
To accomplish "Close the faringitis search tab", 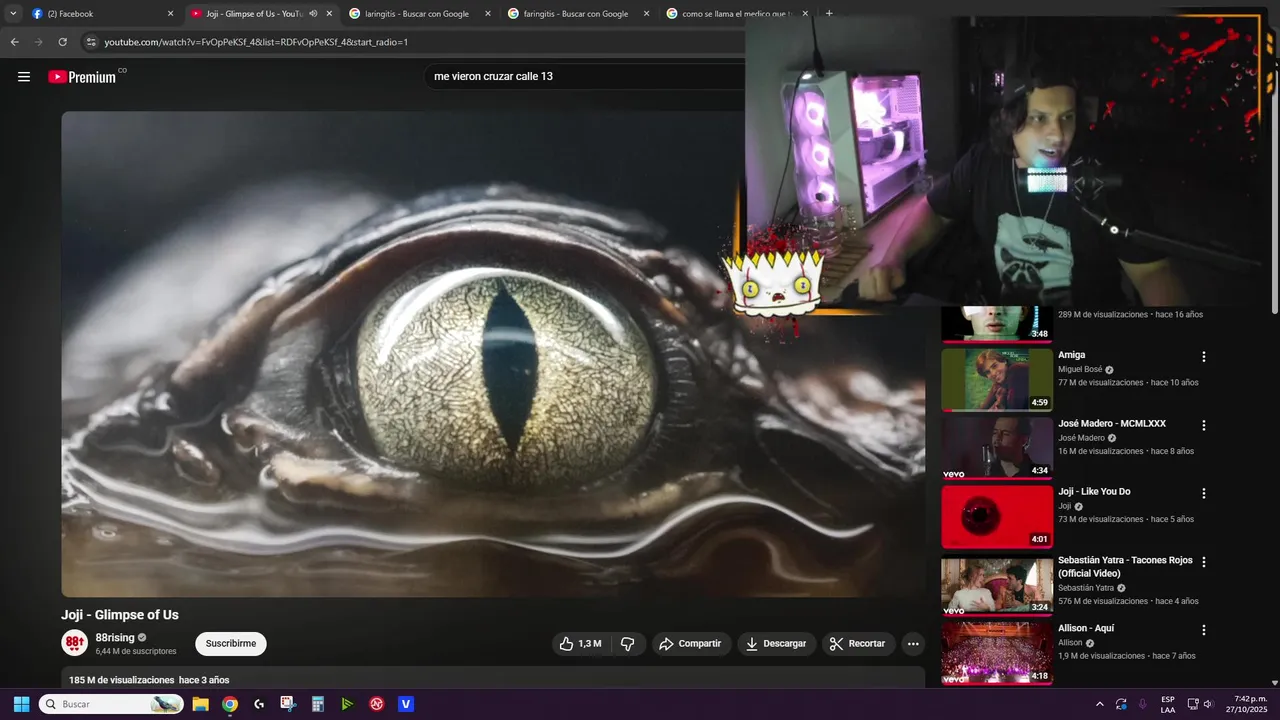I will click(x=646, y=14).
